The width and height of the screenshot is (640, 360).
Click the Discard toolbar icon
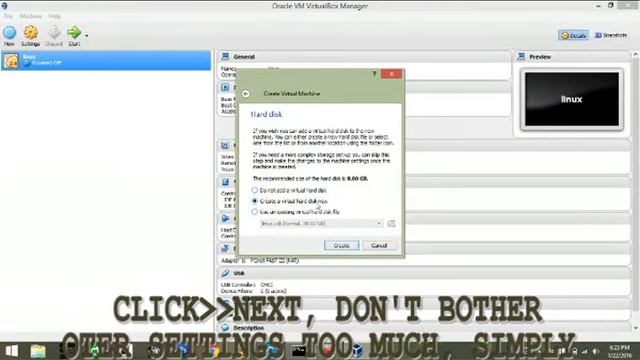coord(54,36)
